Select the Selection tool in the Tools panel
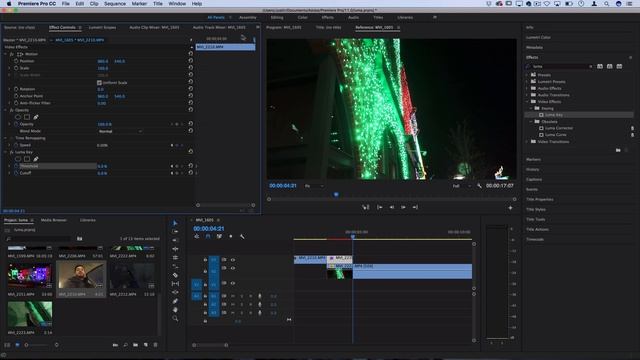The width and height of the screenshot is (640, 360). point(175,223)
